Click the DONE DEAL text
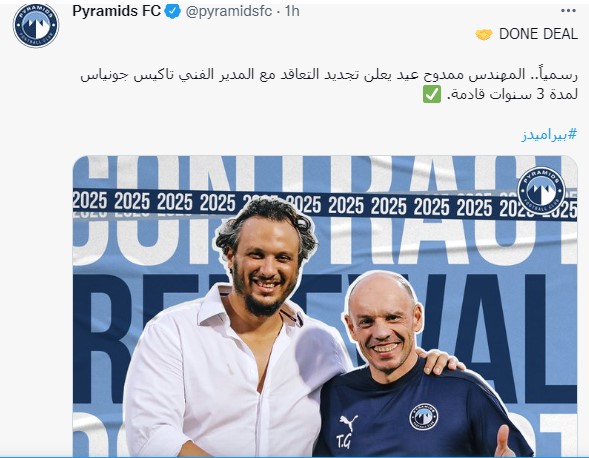The height and width of the screenshot is (458, 589). pyautogui.click(x=538, y=34)
